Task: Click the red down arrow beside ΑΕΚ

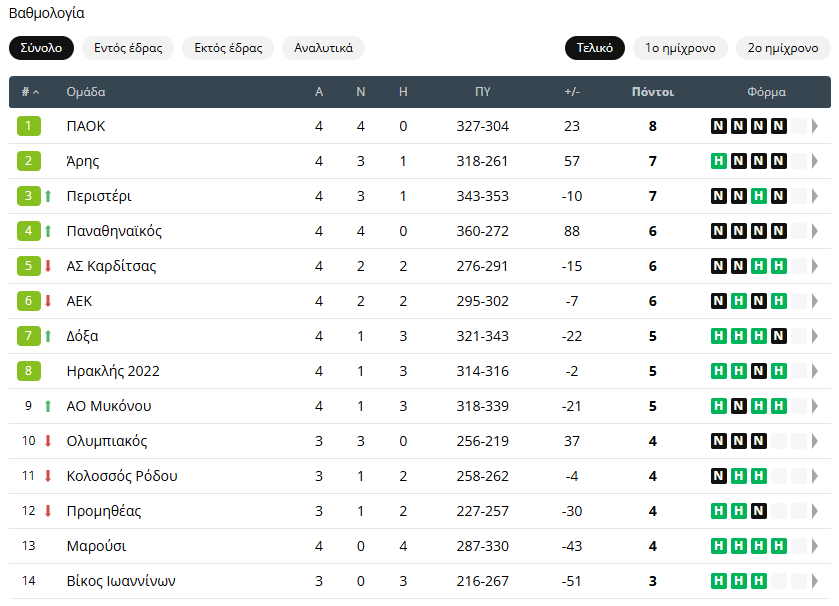Action: (x=48, y=301)
